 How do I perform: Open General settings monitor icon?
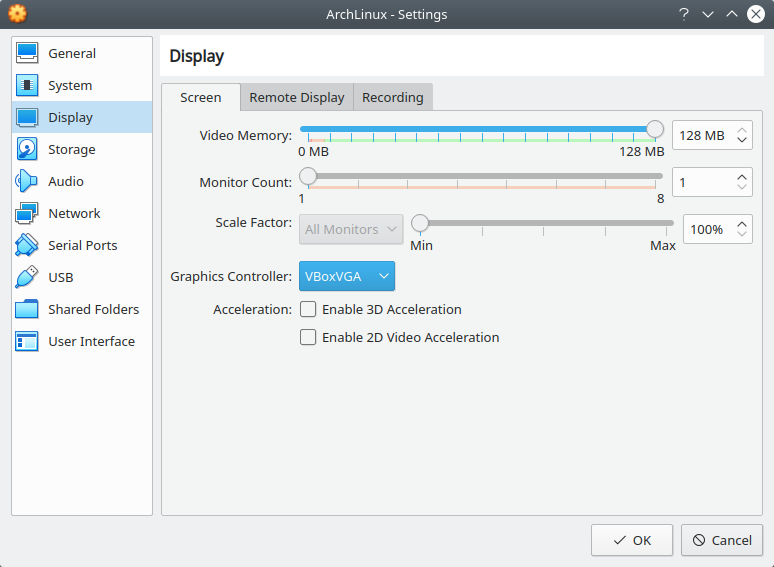pos(27,53)
